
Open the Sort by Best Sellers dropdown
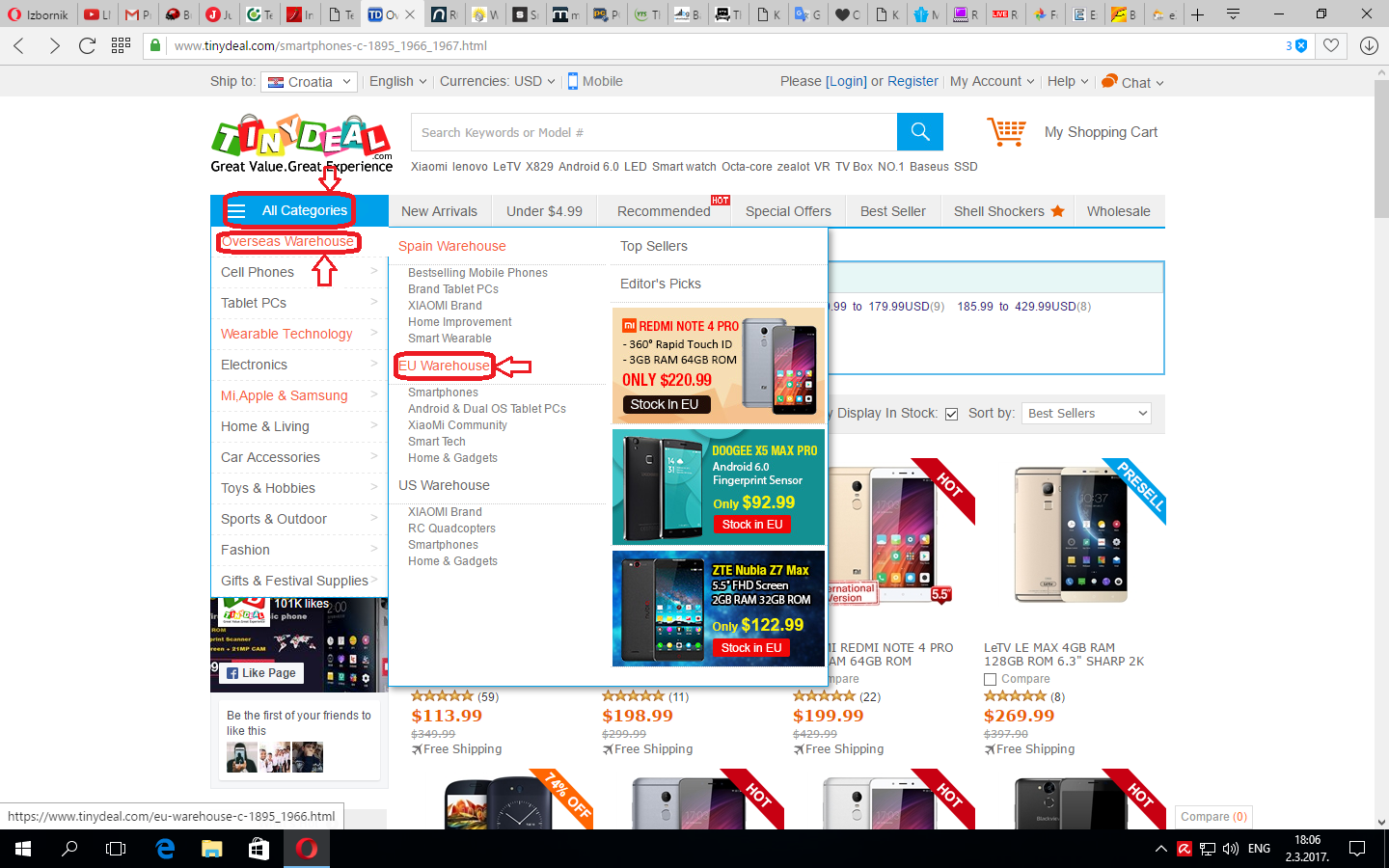(x=1087, y=414)
